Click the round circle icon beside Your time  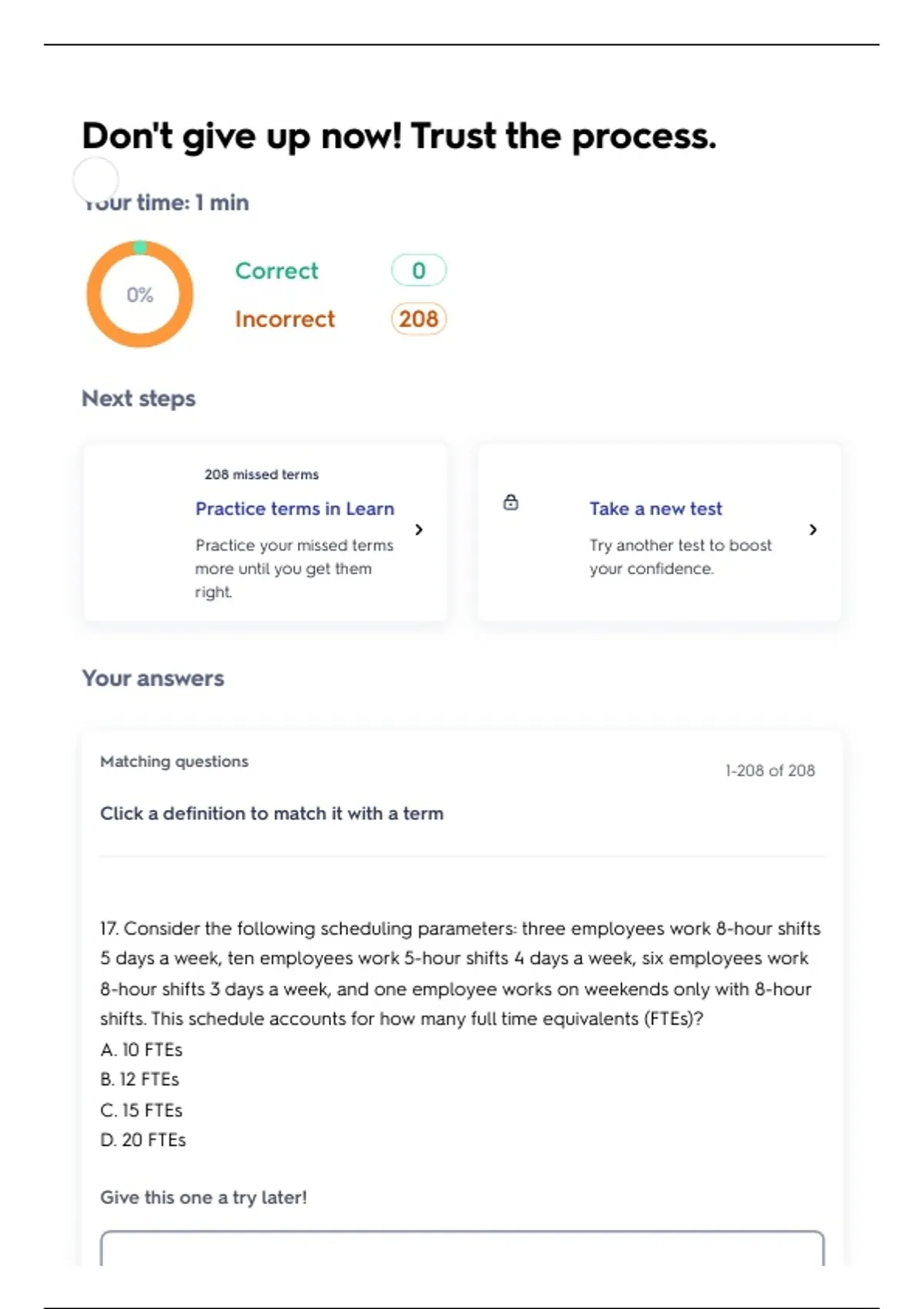(x=95, y=179)
